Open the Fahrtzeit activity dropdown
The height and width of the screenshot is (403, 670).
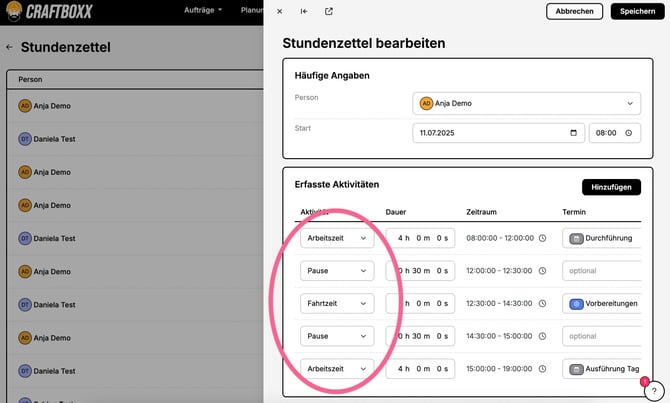coord(337,303)
